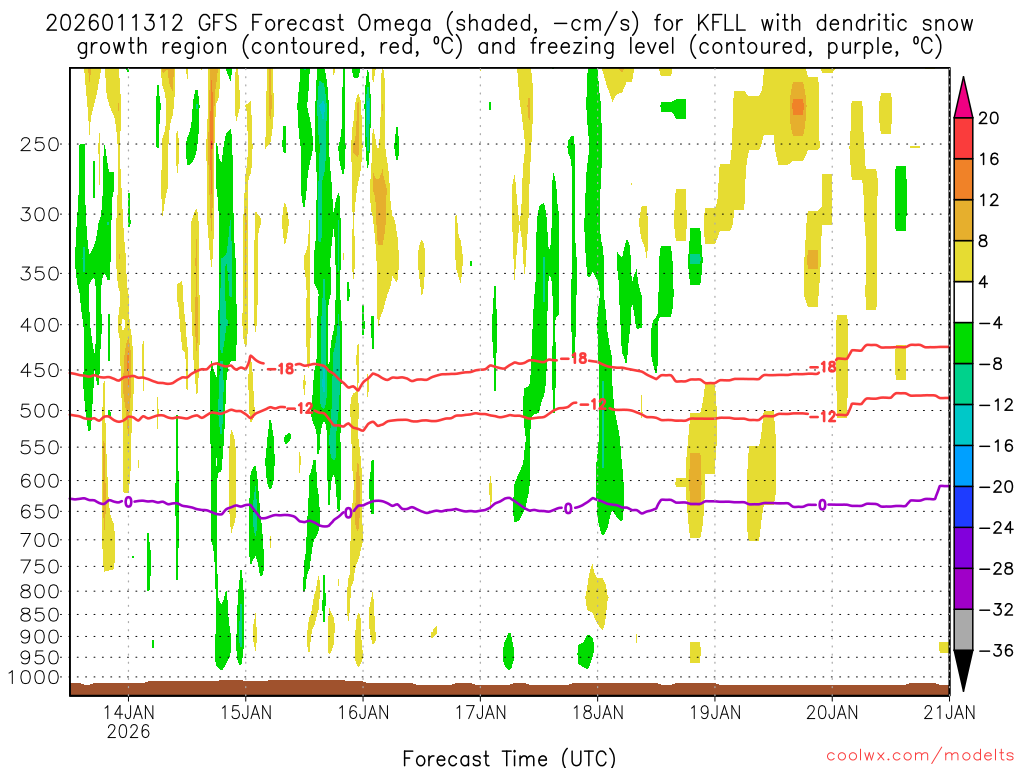Viewport: 1024px width, 768px height.
Task: Click the 500 pressure level label
Action: [x=40, y=411]
